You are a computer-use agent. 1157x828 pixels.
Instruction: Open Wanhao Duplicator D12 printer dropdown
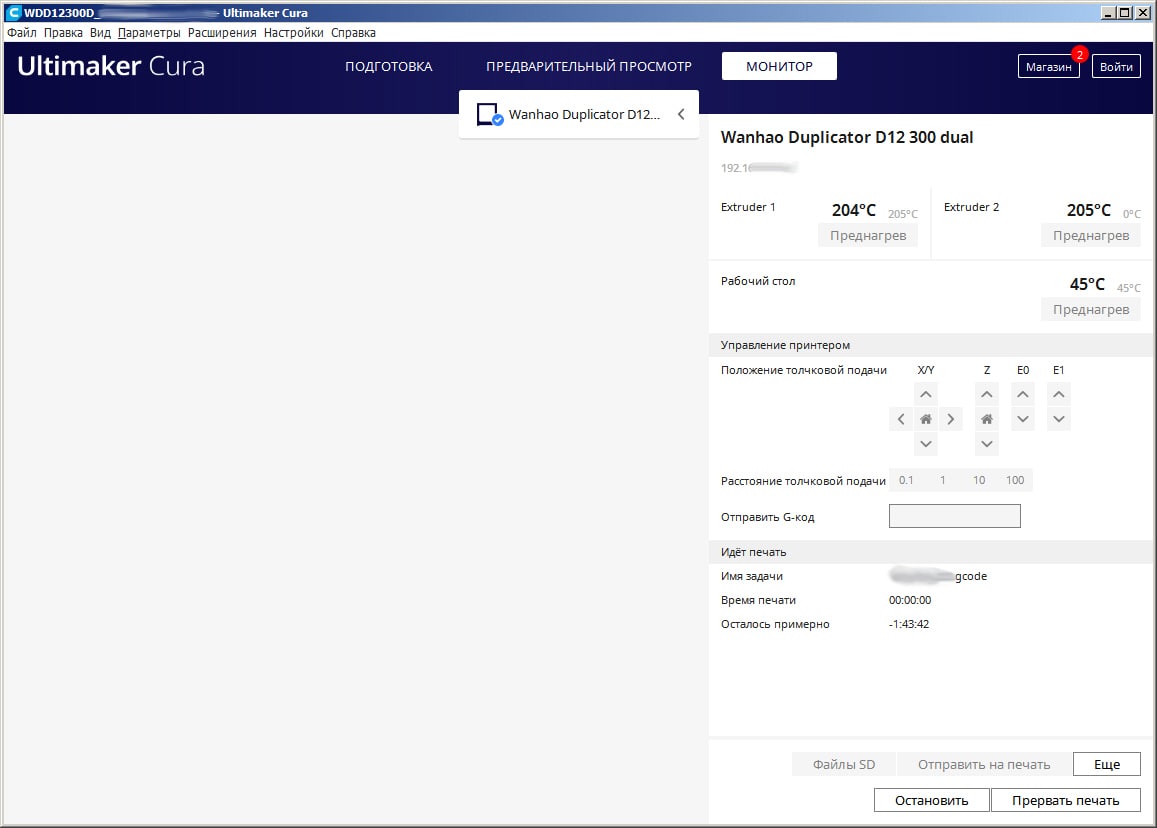578,114
